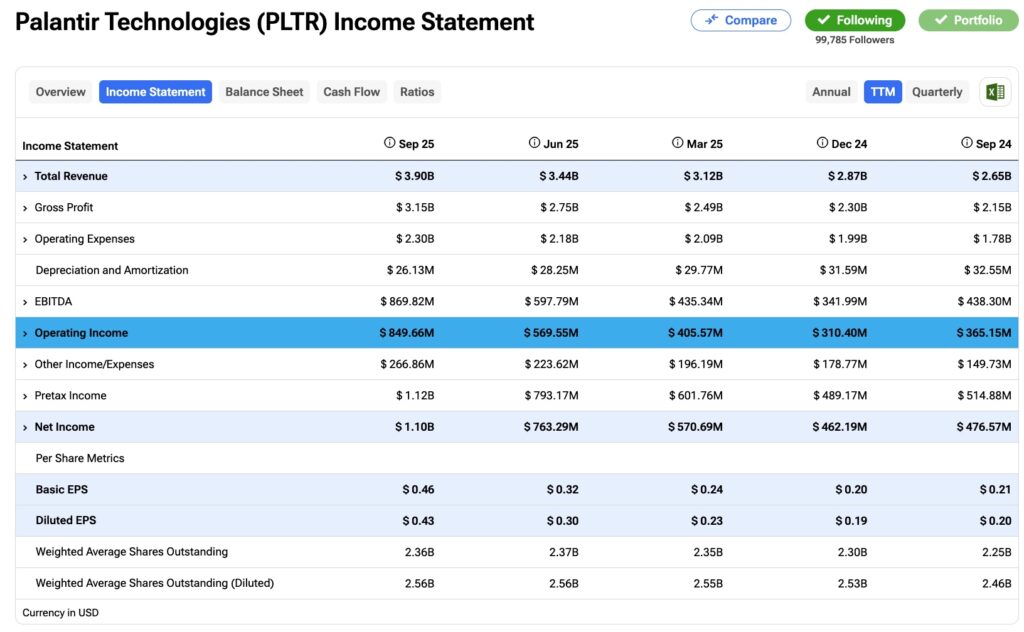The width and height of the screenshot is (1024, 632).
Task: Expand the EBITDA row details
Action: pos(25,302)
